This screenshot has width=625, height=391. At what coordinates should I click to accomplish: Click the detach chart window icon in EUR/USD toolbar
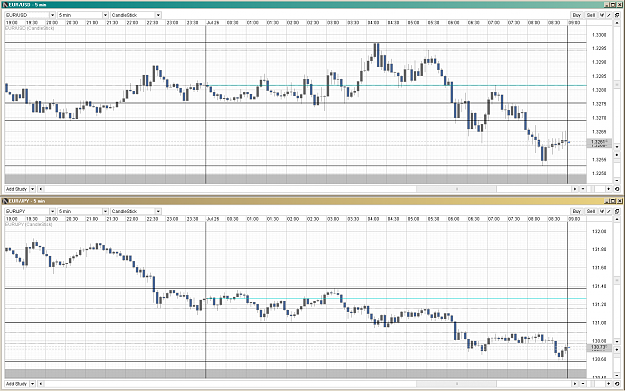coord(617,15)
